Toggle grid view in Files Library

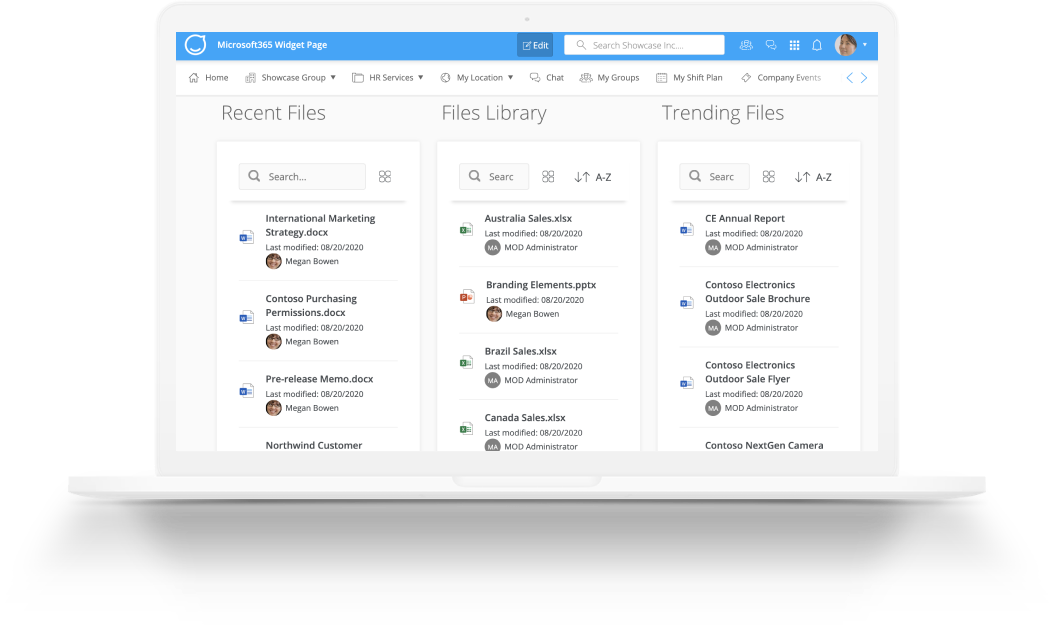[548, 176]
